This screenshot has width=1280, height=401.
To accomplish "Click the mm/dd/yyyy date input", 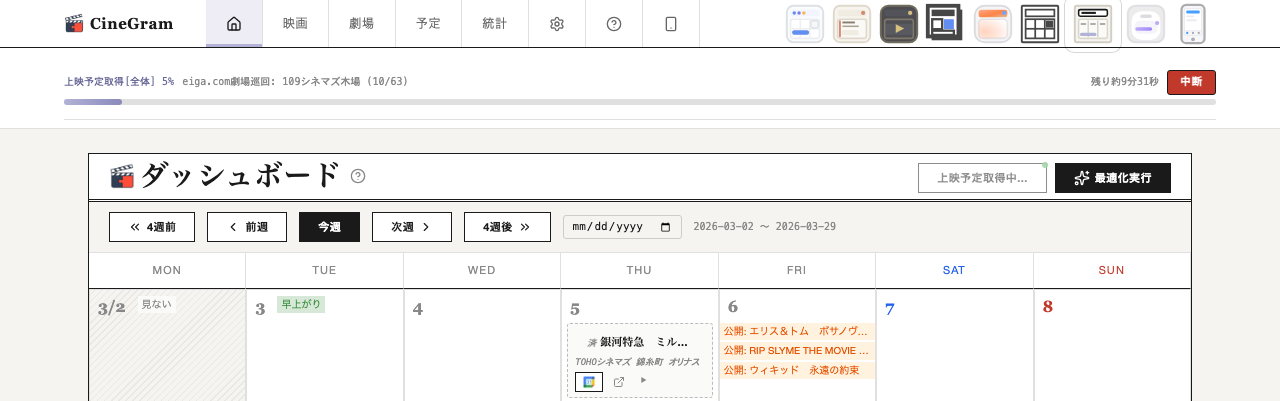I will pos(622,227).
